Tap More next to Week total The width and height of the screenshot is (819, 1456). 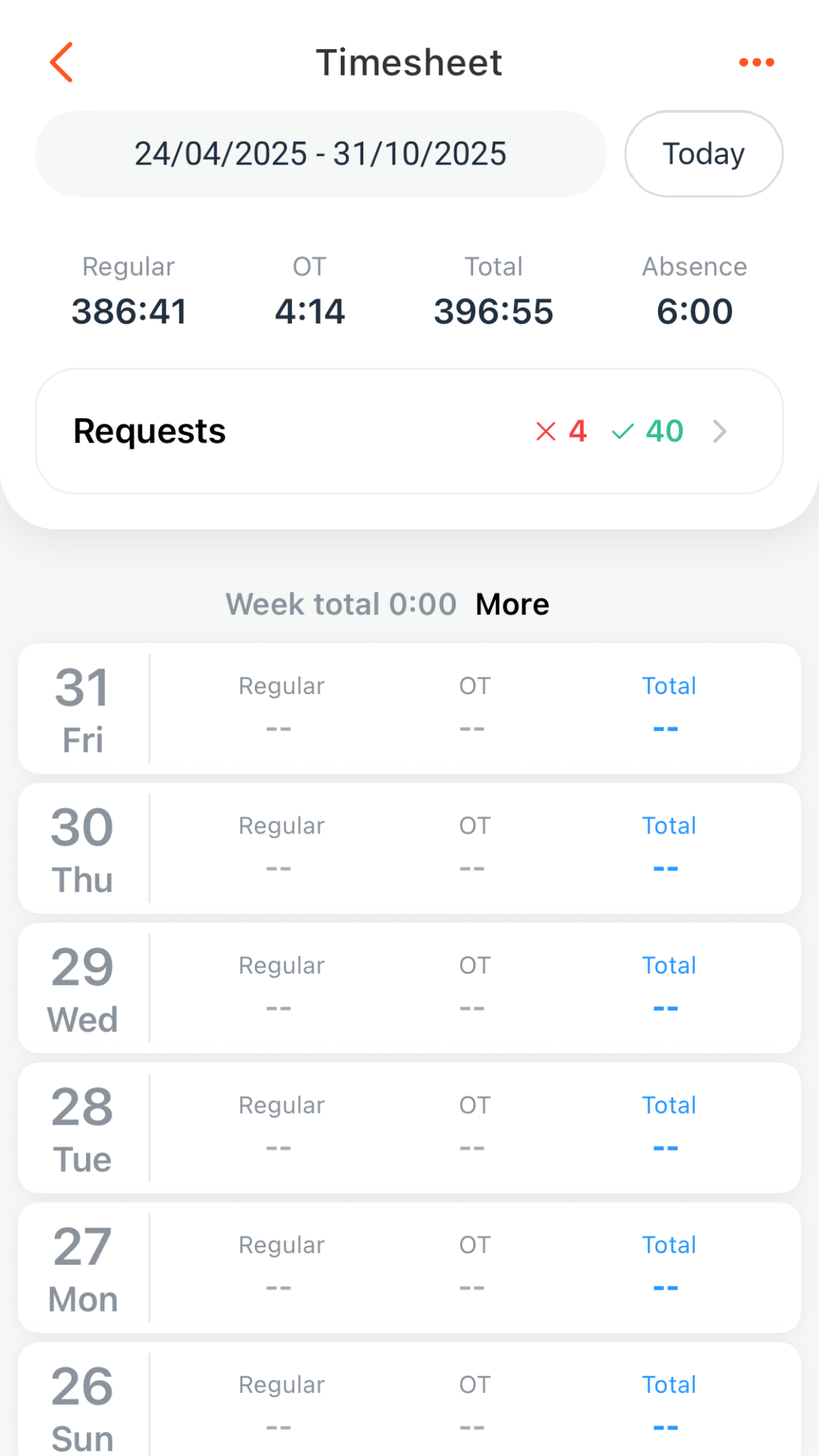[x=512, y=604]
